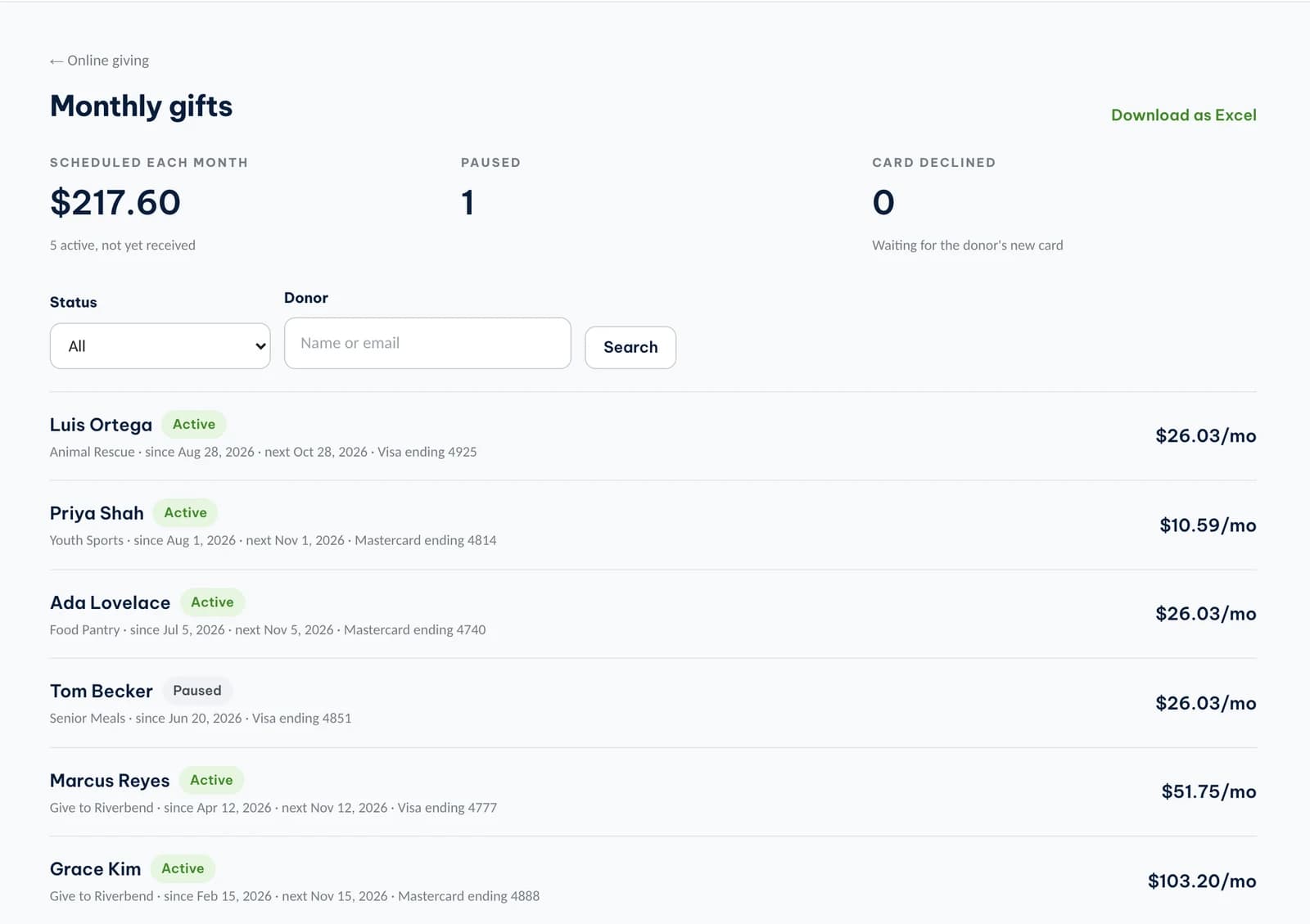Click the Card Declined count 0

click(x=883, y=202)
